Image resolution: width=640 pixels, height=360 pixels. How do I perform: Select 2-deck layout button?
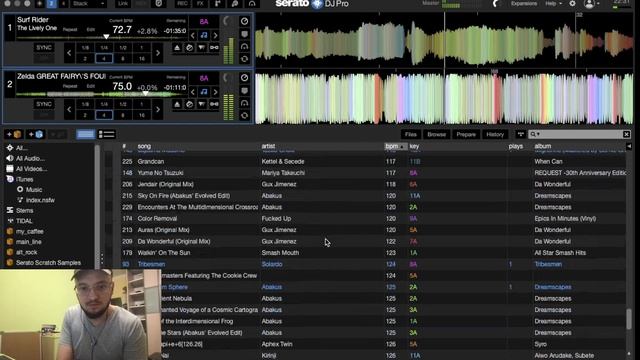click(51, 4)
